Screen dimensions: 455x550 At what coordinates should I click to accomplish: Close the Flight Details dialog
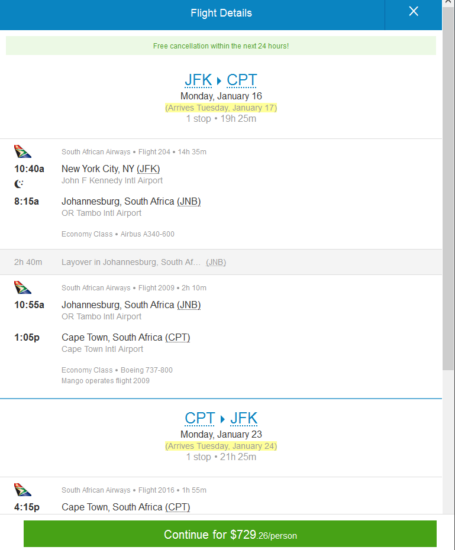413,12
